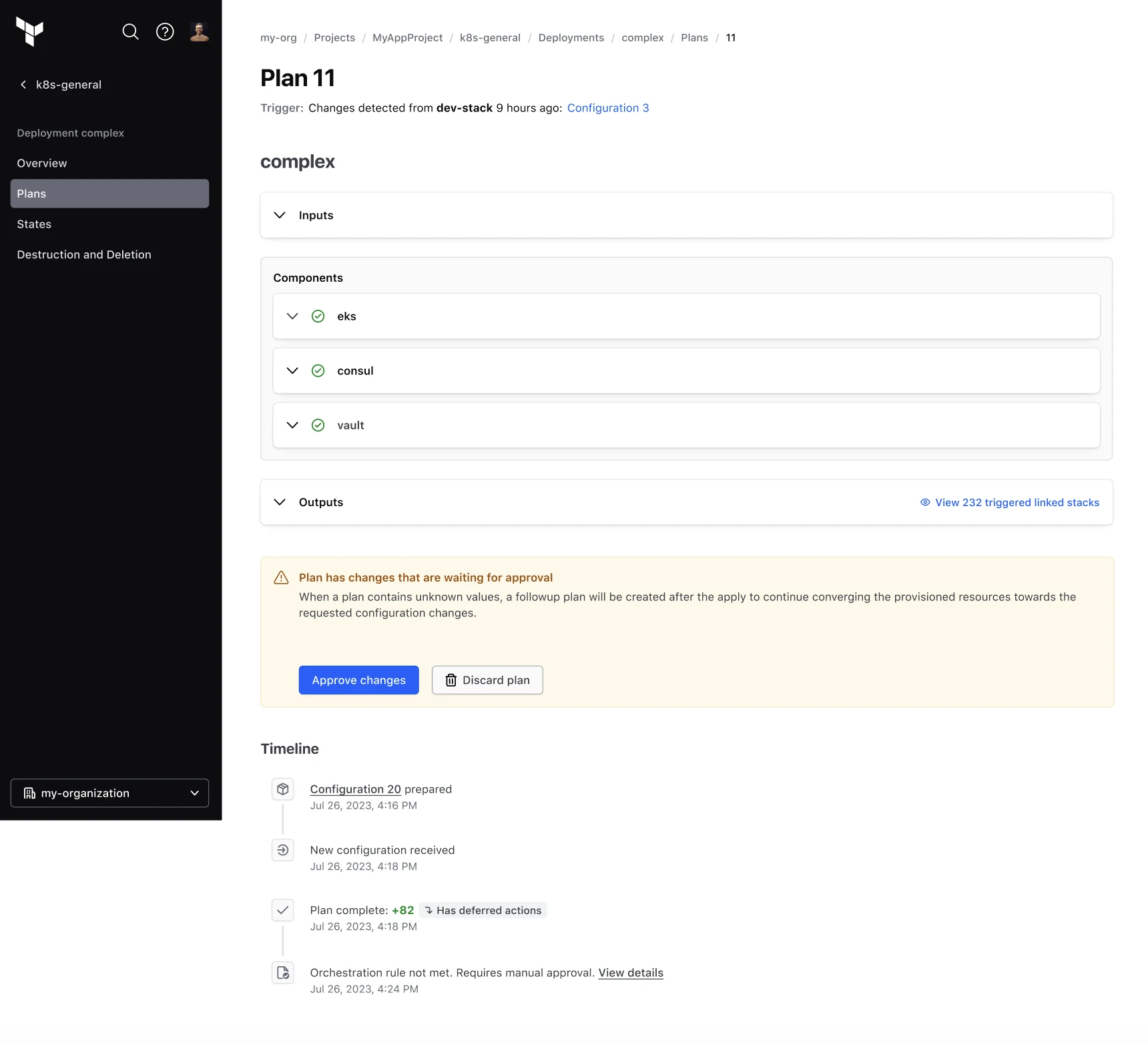
Task: Click the back arrow beside k8s-general
Action: (x=23, y=85)
